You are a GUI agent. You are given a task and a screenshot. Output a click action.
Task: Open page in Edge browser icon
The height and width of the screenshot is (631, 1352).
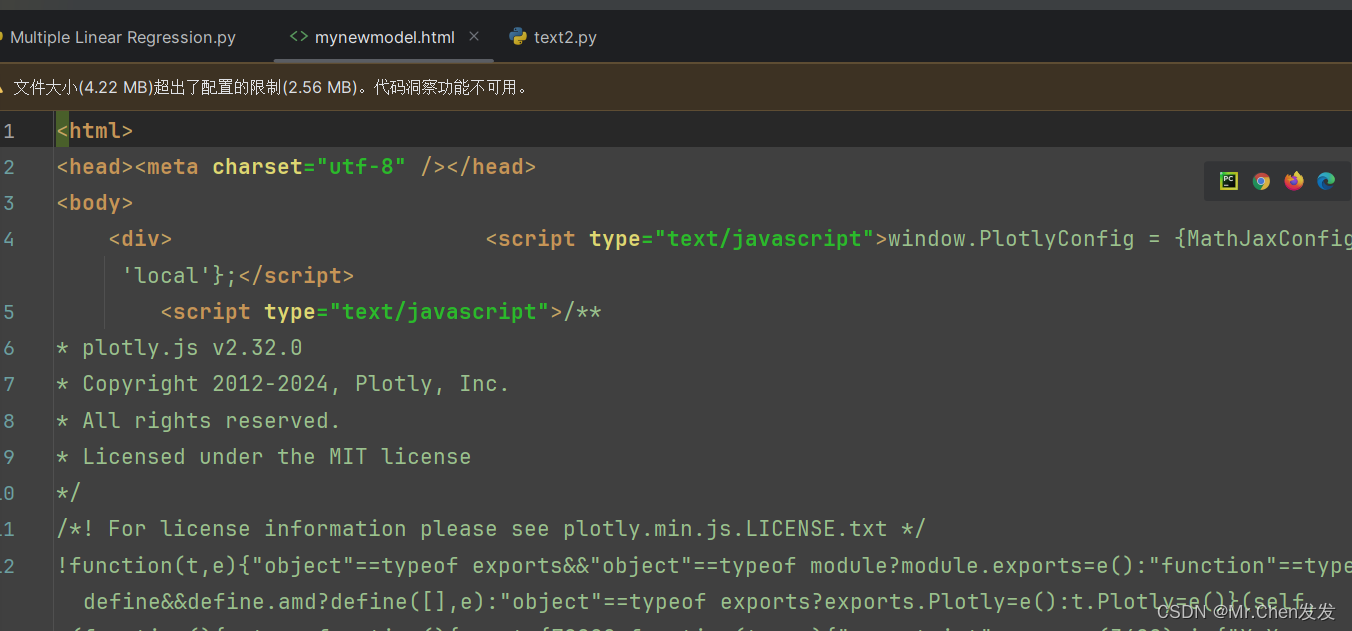tap(1326, 181)
